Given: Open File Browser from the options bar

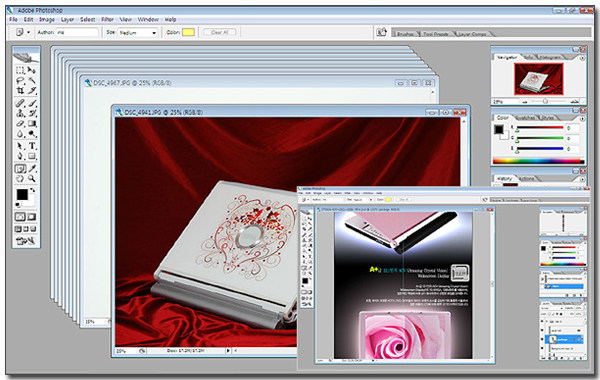Looking at the screenshot, I should 382,32.
